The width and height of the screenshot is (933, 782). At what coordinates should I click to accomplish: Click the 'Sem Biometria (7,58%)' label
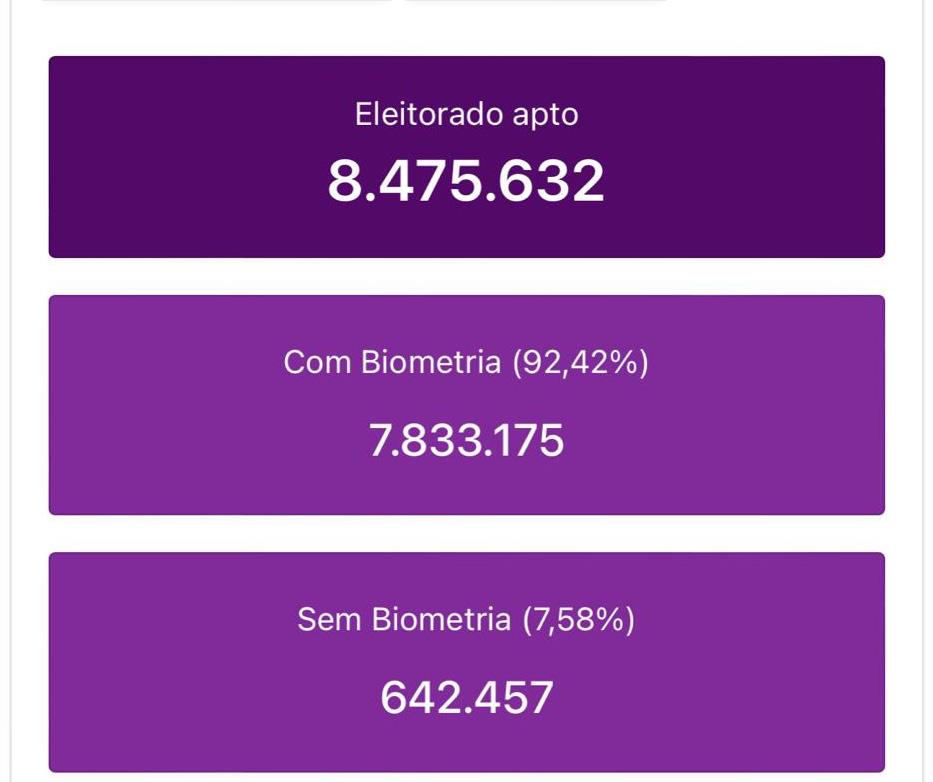click(x=466, y=620)
